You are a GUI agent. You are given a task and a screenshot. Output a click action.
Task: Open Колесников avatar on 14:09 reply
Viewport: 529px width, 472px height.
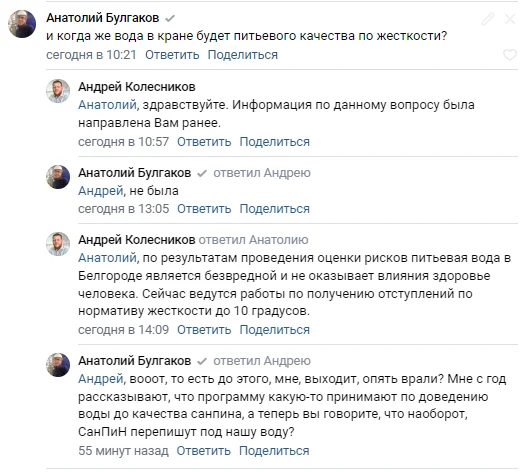point(58,244)
